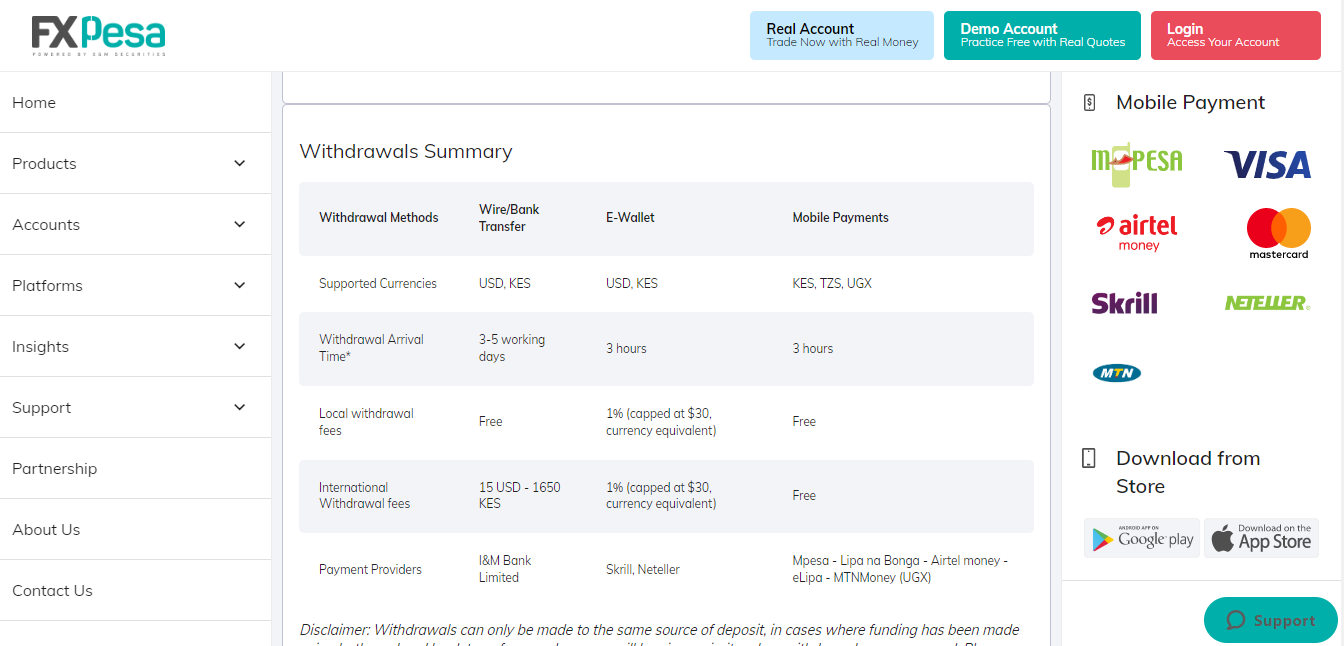Open the Products sidebar item

(135, 163)
